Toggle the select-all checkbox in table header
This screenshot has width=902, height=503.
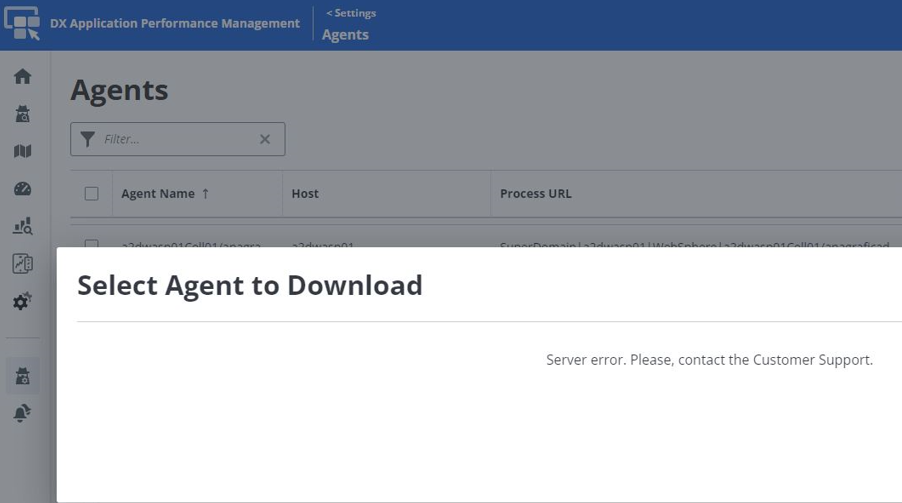91,193
